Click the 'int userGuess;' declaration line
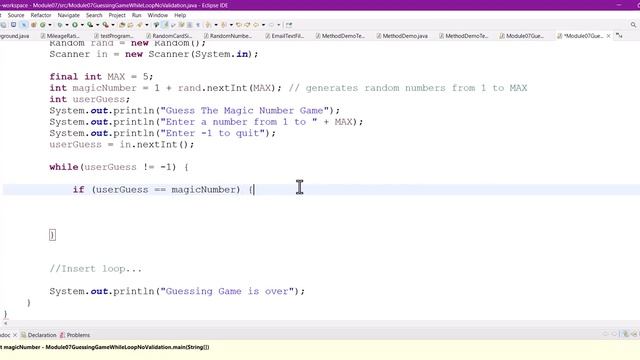The image size is (640, 360). [x=89, y=99]
